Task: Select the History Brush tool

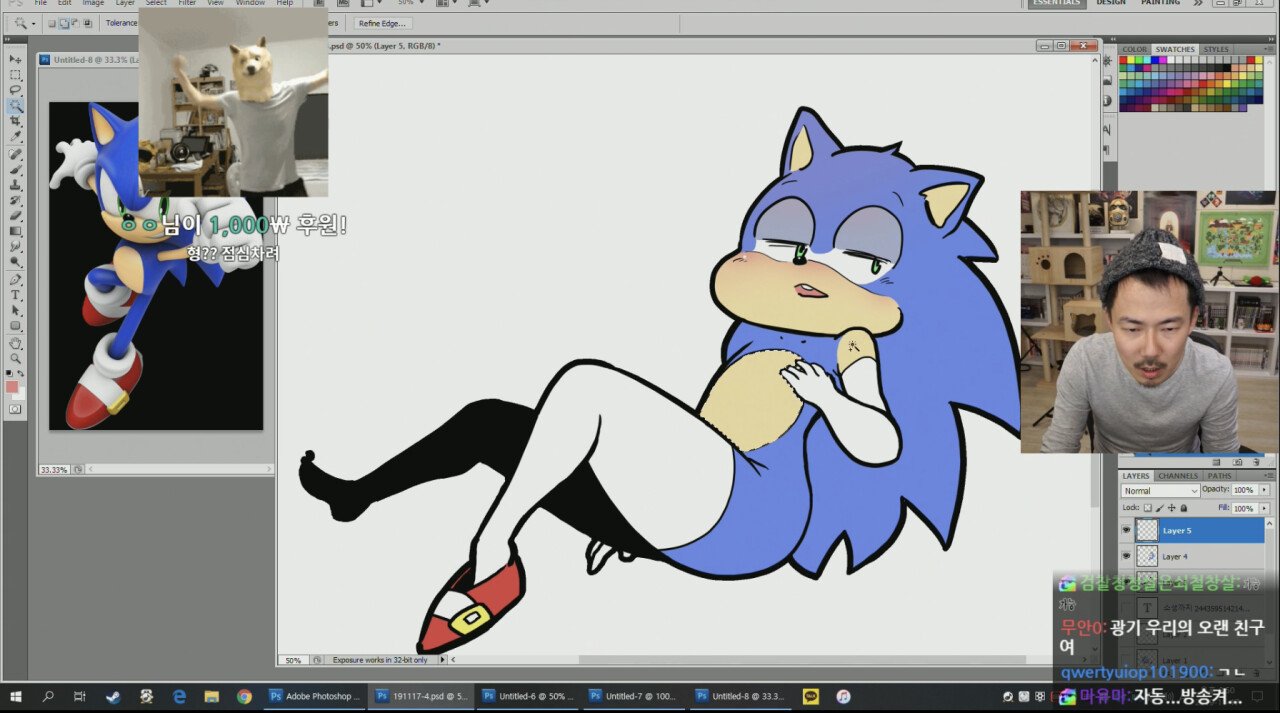Action: [16, 200]
